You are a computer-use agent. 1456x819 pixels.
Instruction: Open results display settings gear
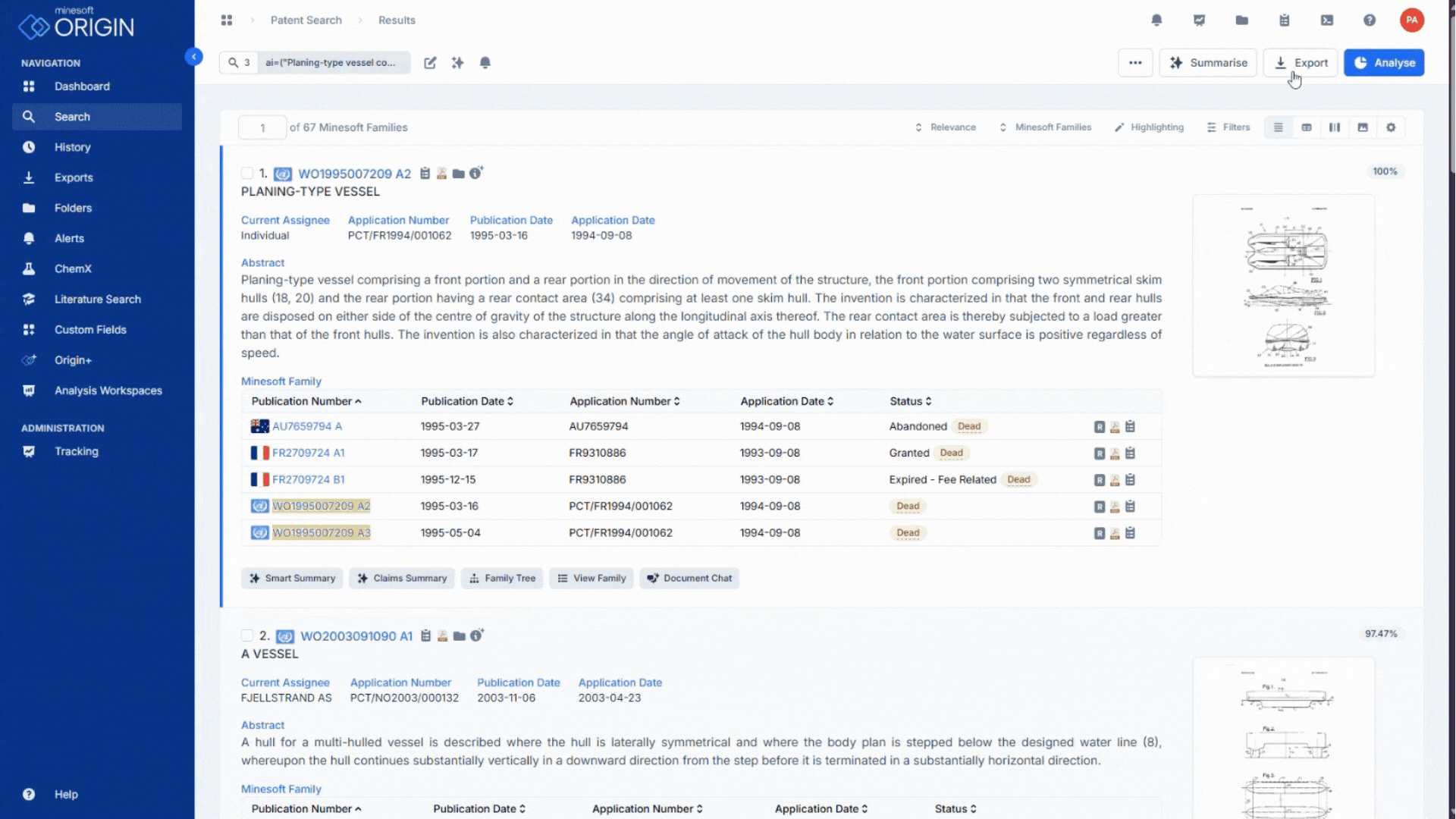1391,127
